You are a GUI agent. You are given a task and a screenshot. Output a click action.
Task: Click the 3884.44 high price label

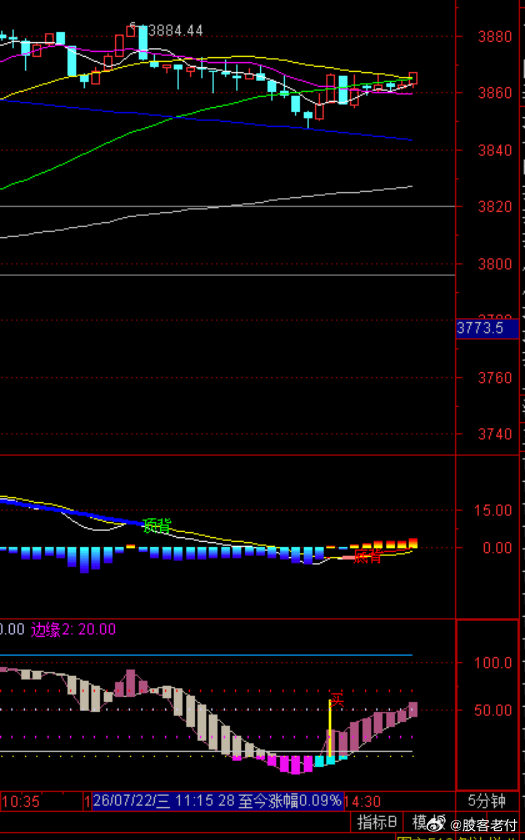[x=176, y=31]
